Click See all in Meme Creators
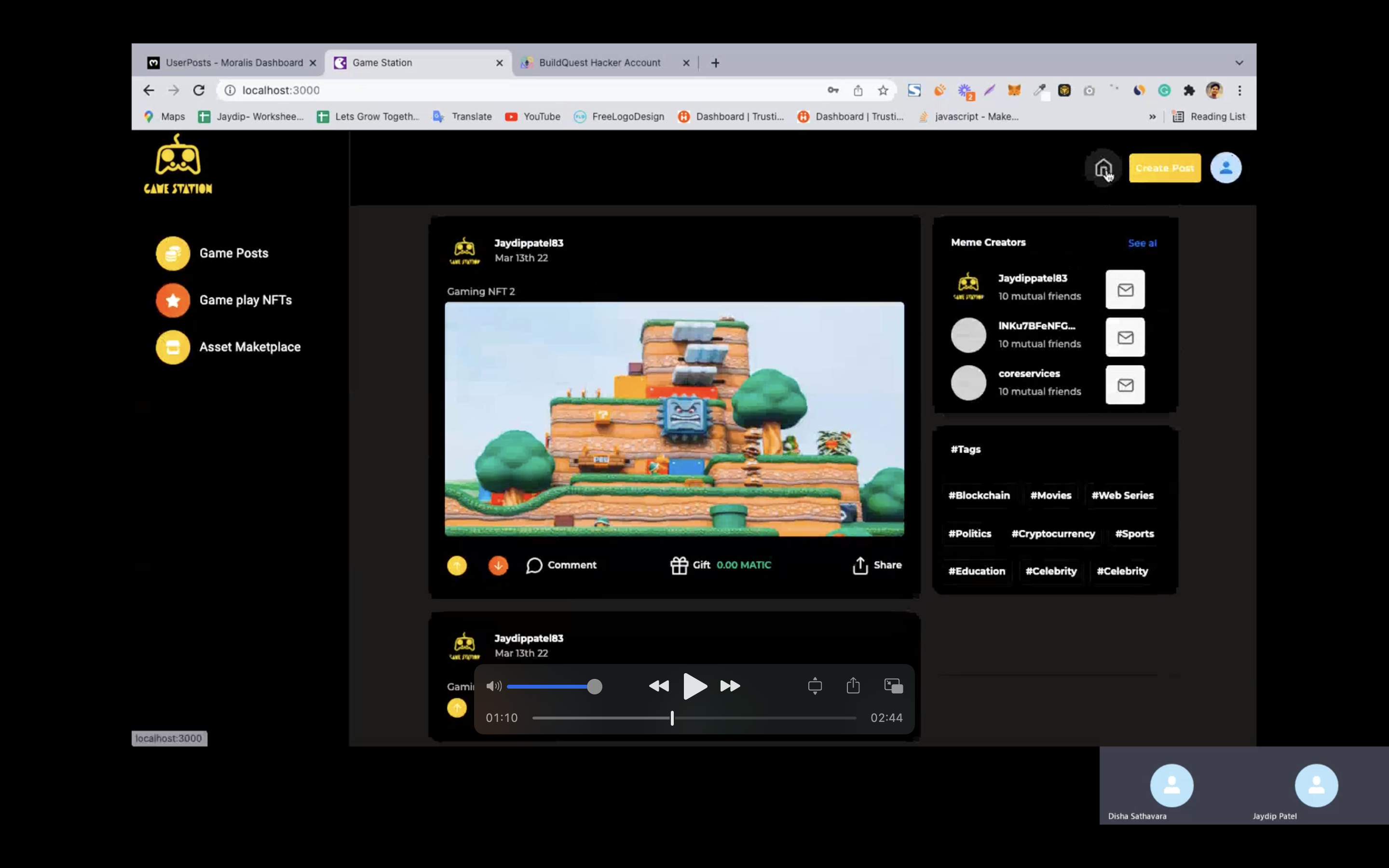1389x868 pixels. 1142,244
